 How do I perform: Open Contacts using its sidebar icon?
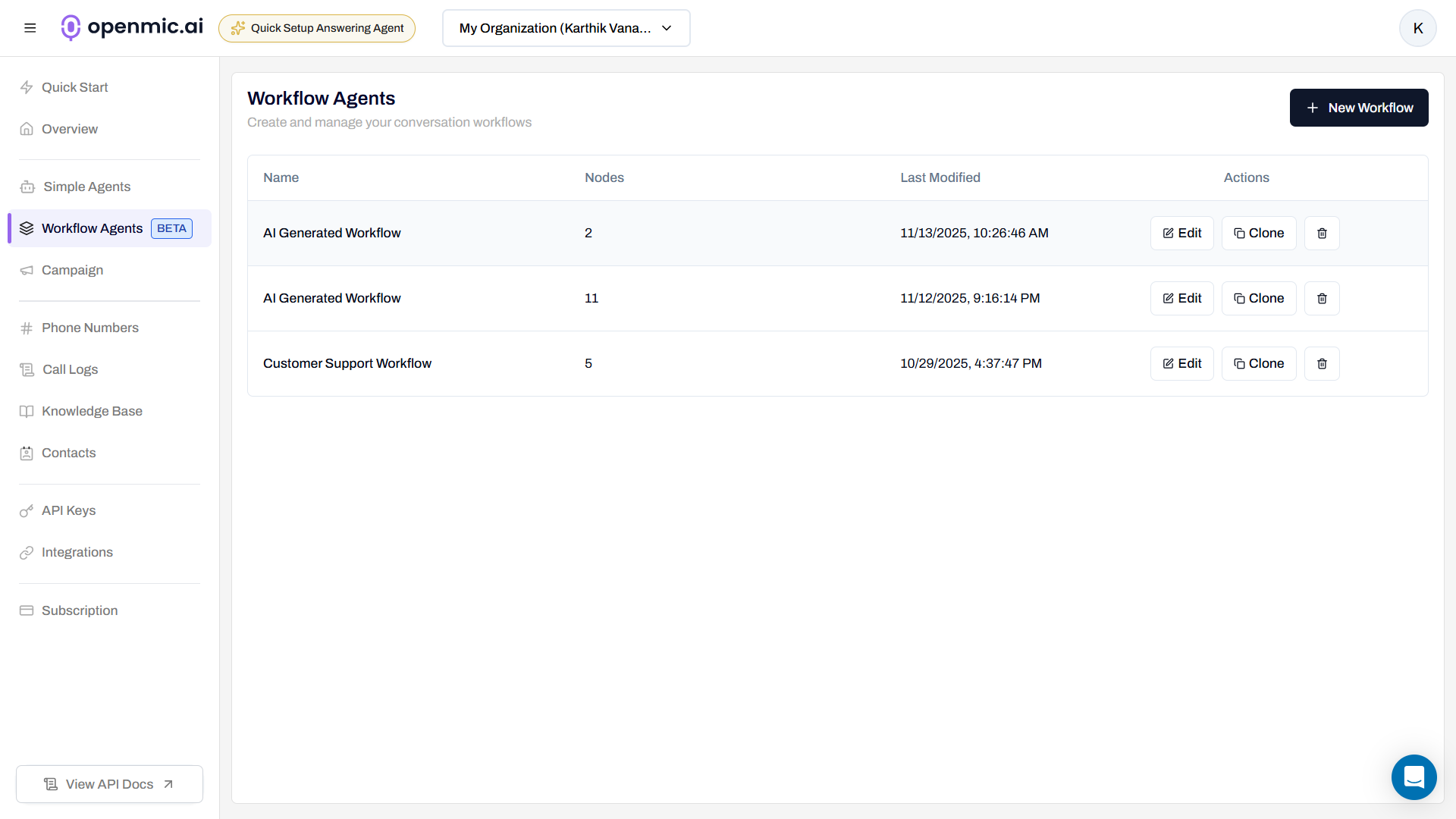tap(27, 453)
